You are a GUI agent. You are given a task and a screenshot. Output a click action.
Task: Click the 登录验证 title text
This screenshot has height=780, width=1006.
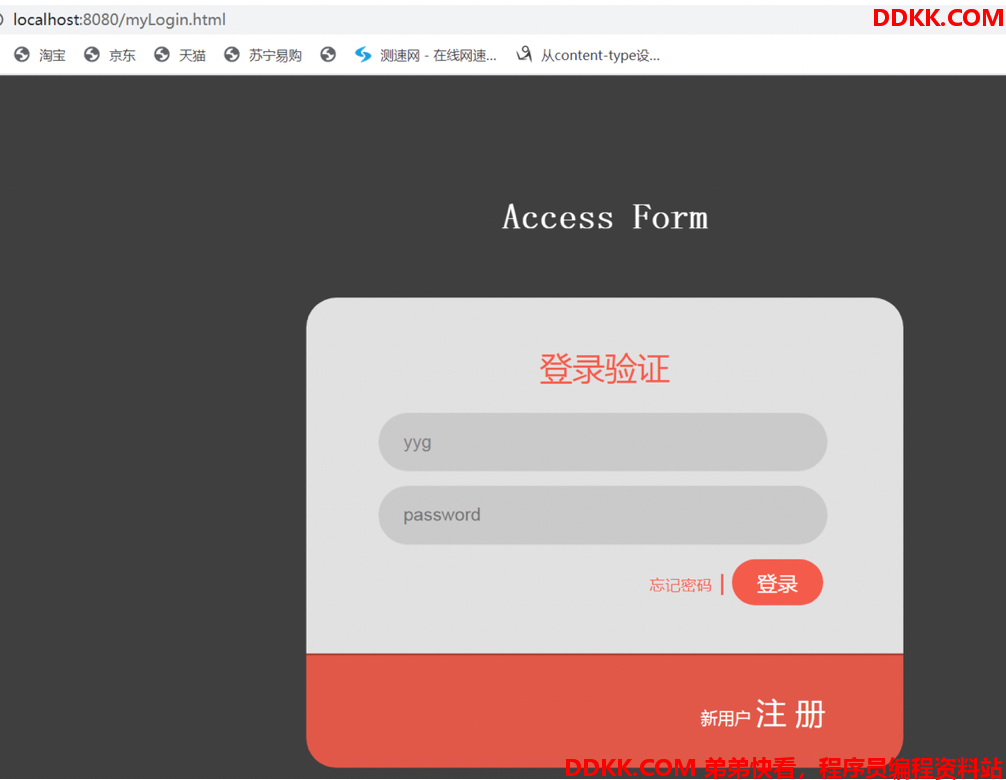point(604,369)
